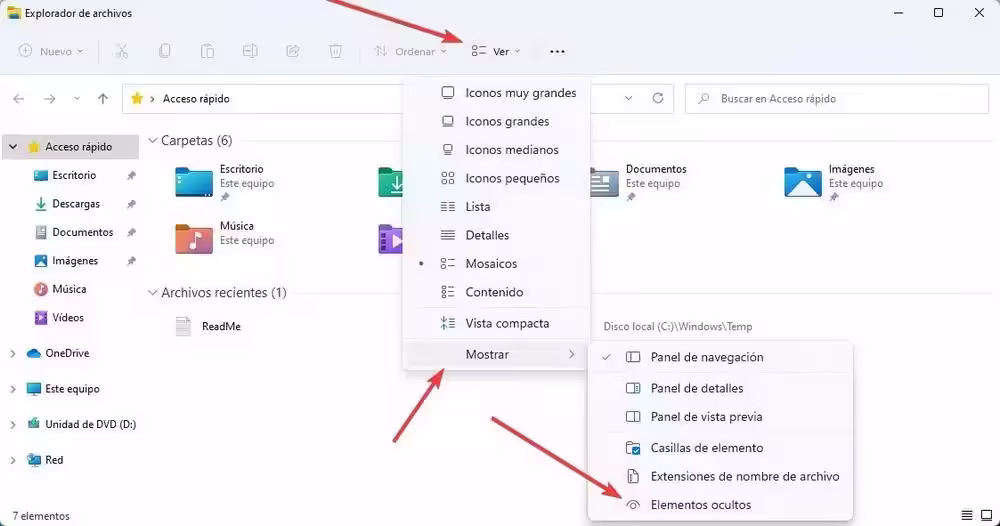Click the refresh icon beside address bar
The width and height of the screenshot is (1000, 526).
[657, 99]
